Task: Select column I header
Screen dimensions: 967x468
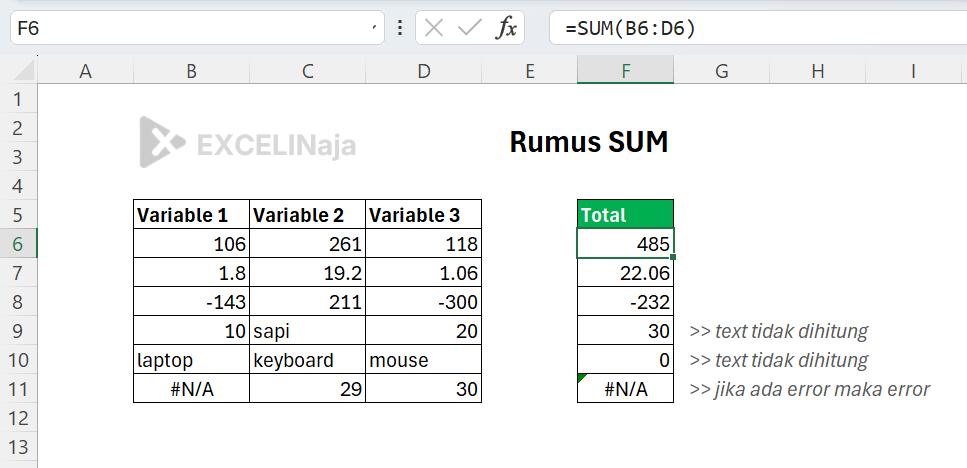Action: pyautogui.click(x=913, y=72)
